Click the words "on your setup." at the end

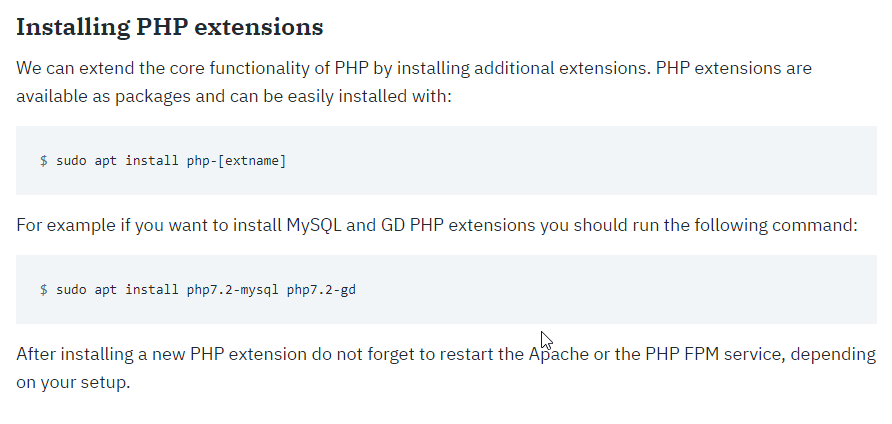click(73, 383)
